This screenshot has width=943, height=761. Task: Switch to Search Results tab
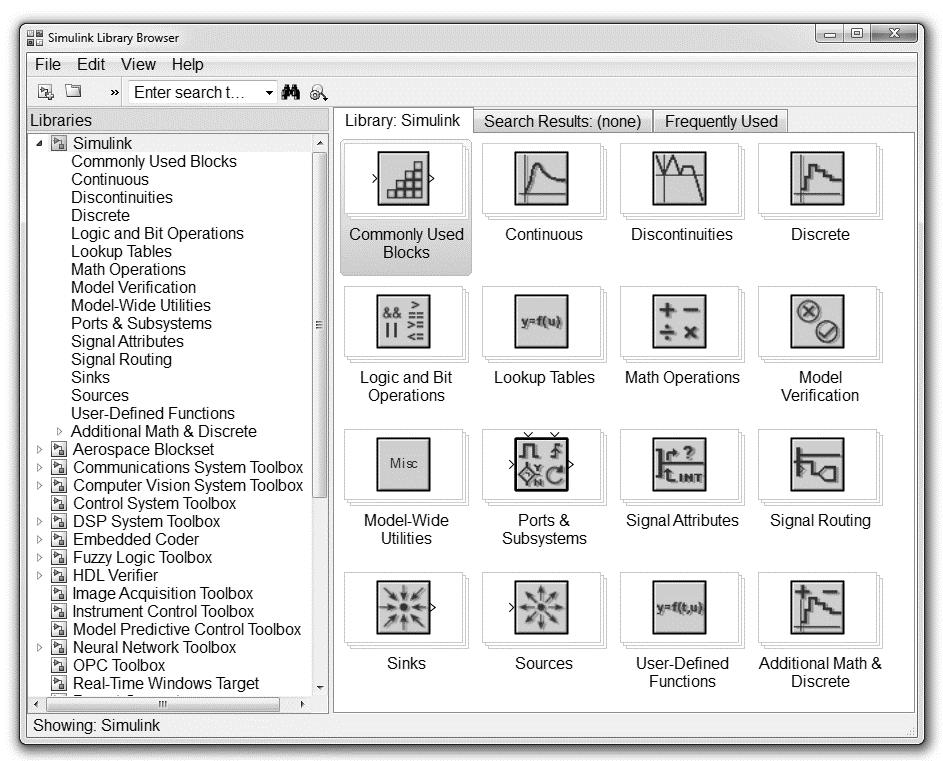point(562,122)
